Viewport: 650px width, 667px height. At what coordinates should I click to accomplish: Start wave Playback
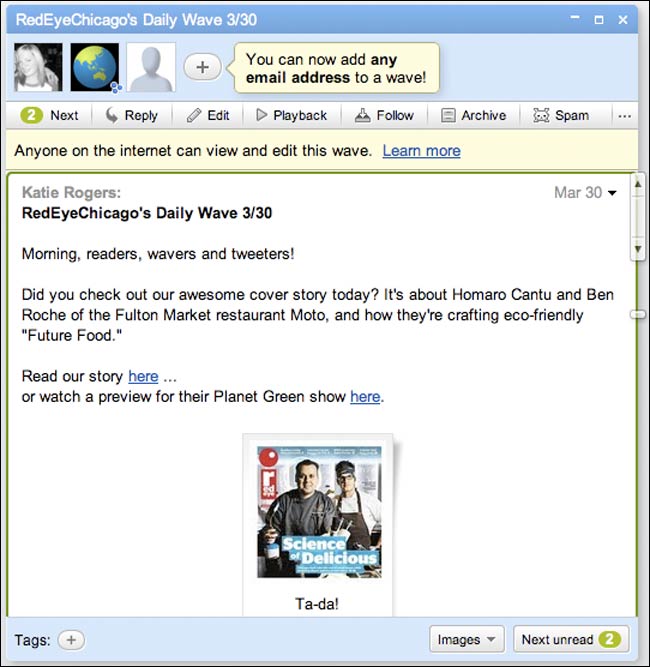tap(292, 115)
